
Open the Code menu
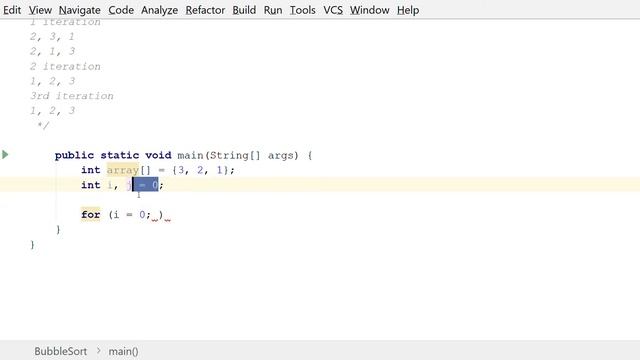(121, 10)
